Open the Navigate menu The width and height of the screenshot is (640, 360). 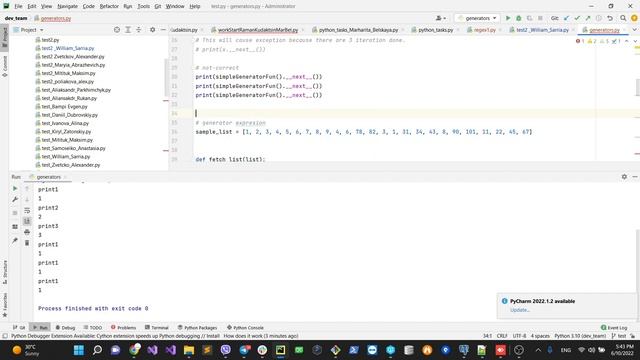[67, 6]
